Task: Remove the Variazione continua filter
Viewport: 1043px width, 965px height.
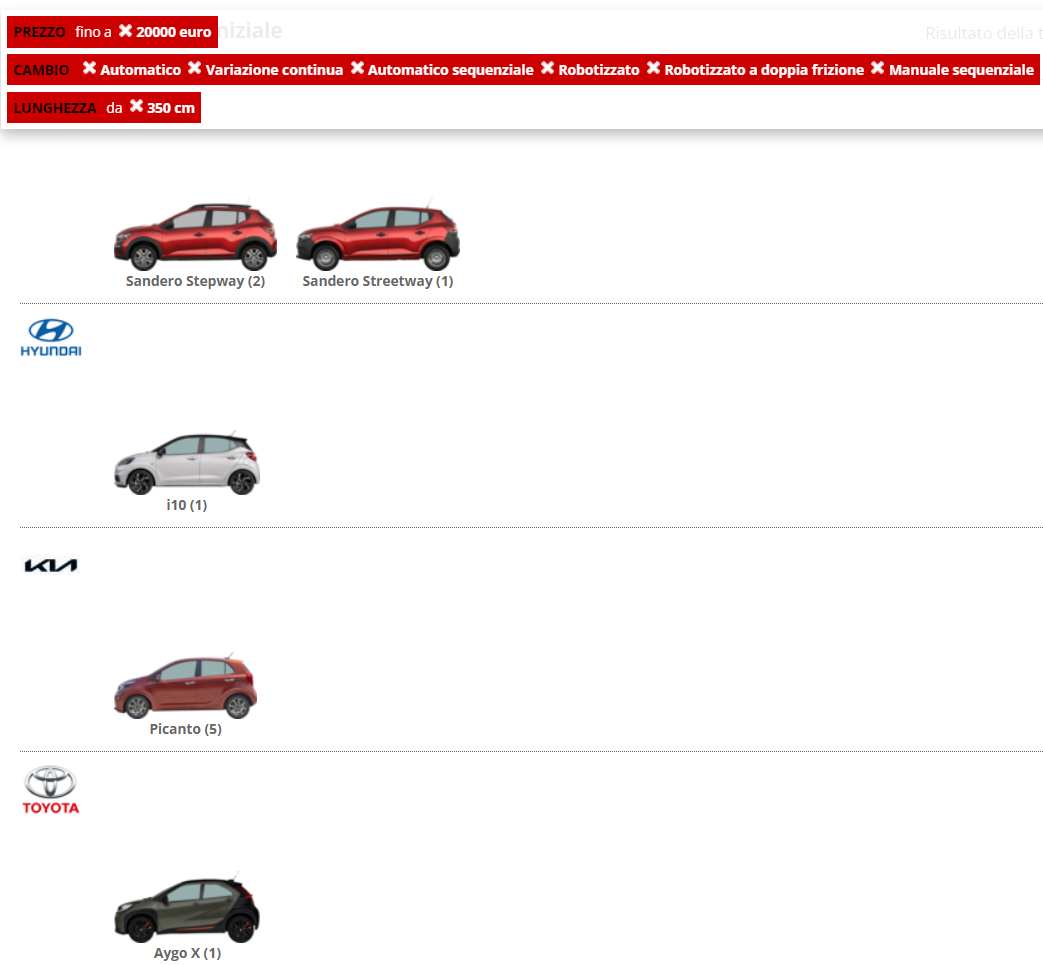Action: pos(194,68)
